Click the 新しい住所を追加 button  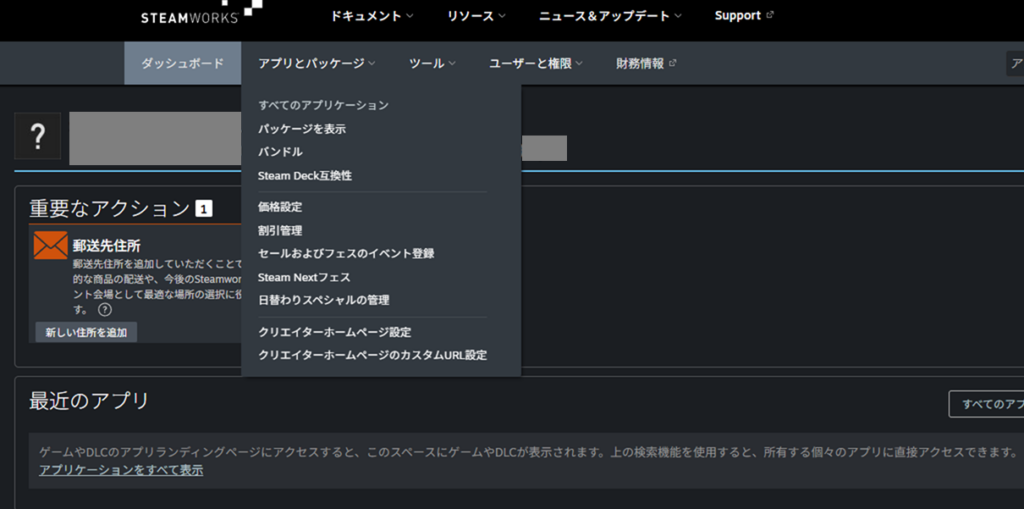pyautogui.click(x=86, y=332)
